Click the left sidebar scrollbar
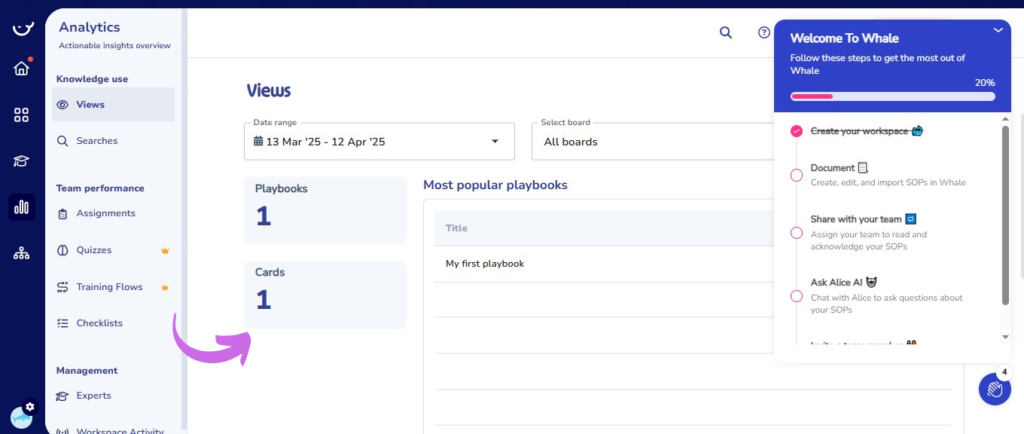Screen dimensions: 1024x434 (x=184, y=218)
